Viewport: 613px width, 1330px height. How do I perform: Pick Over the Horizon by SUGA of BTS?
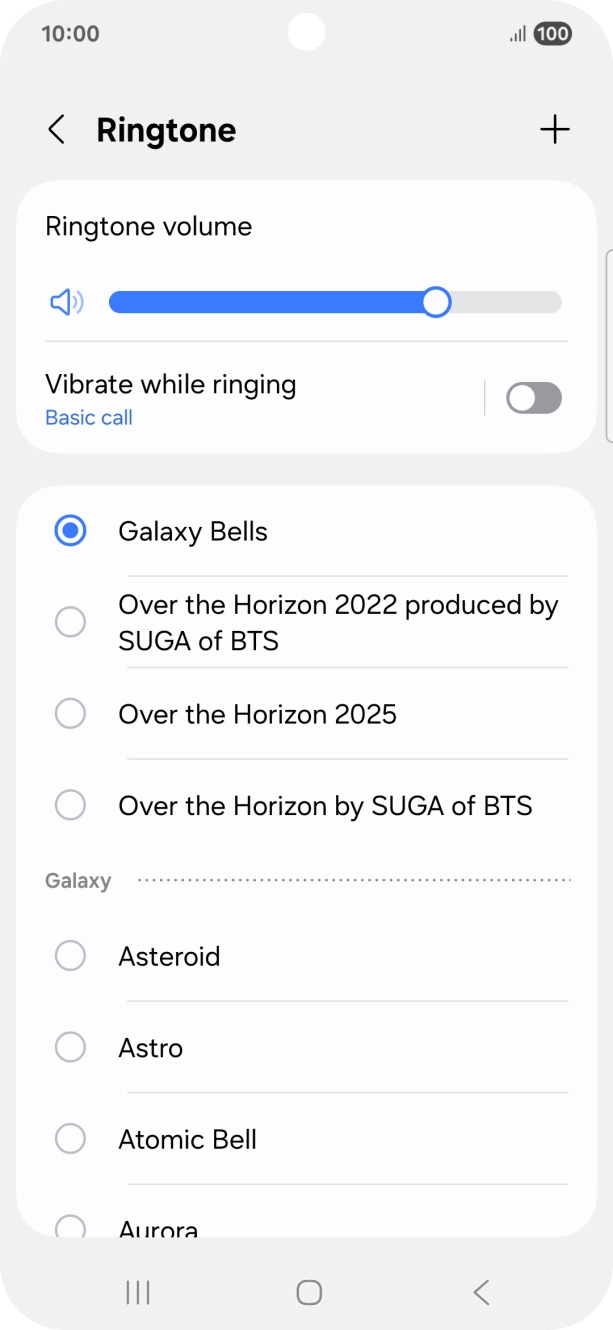pos(325,805)
